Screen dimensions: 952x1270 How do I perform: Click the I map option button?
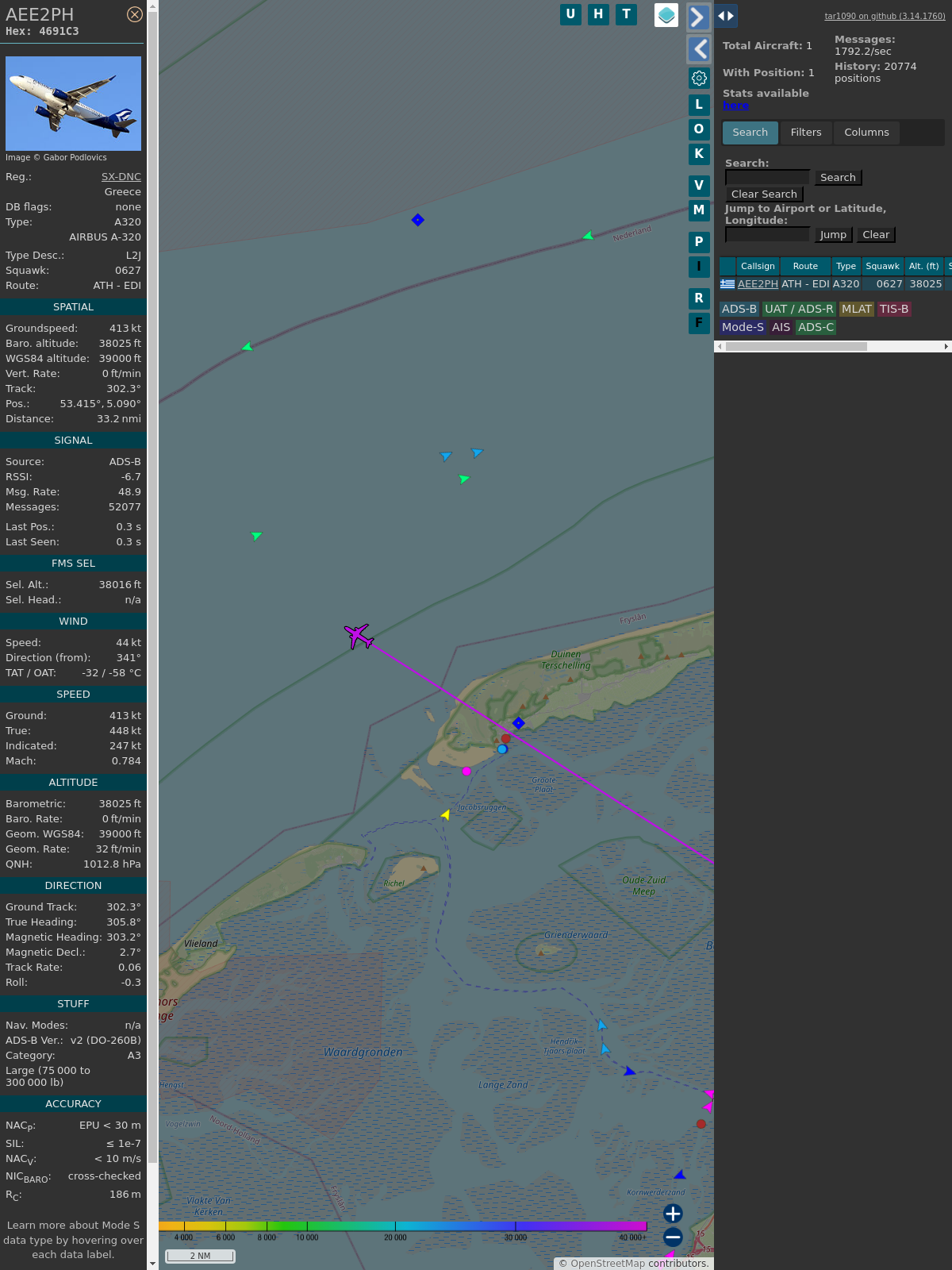[x=699, y=267]
